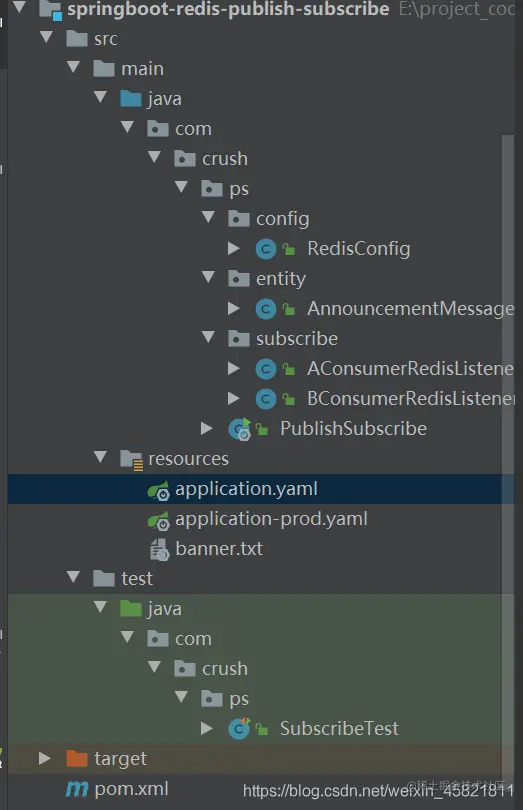Viewport: 523px width, 810px height.
Task: Click the SubscribeTest test class icon
Action: point(239,728)
